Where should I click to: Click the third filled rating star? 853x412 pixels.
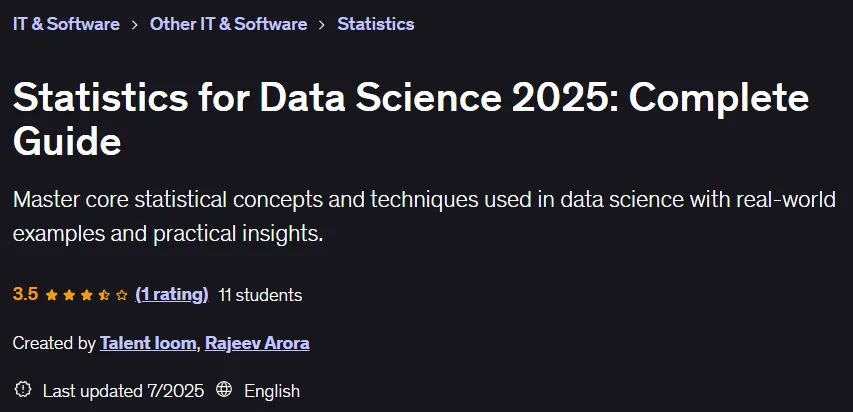(86, 295)
